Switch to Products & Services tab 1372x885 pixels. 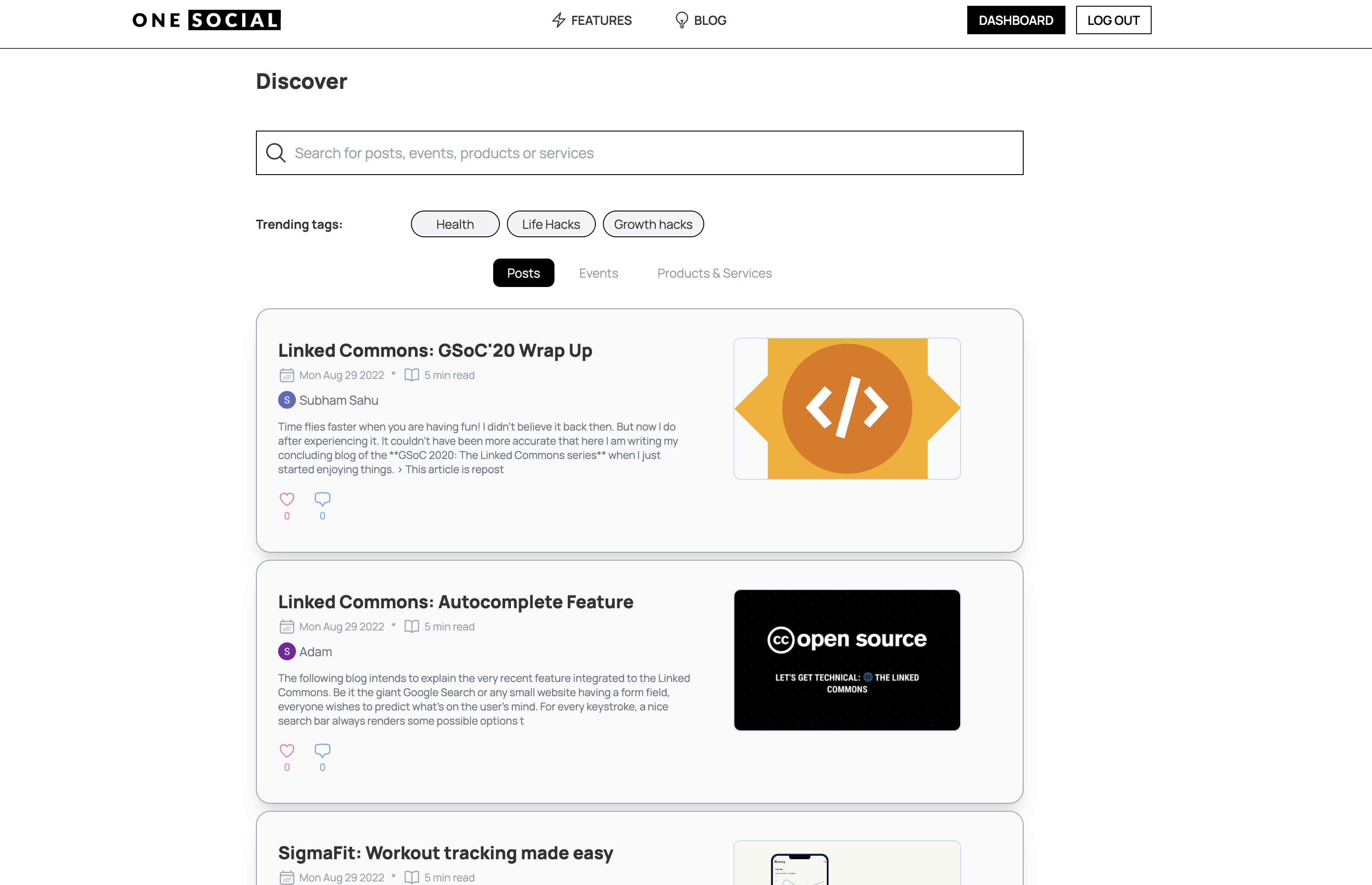pyautogui.click(x=715, y=273)
